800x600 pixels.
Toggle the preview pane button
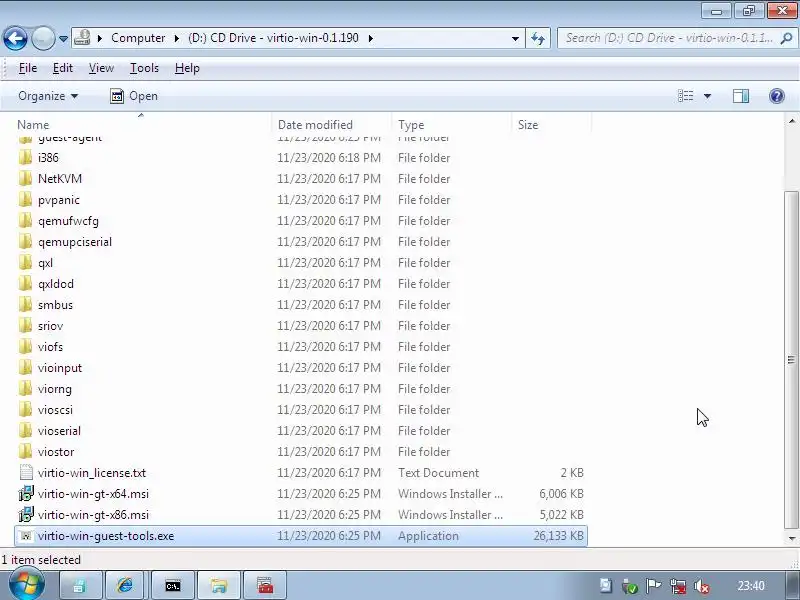click(x=741, y=96)
